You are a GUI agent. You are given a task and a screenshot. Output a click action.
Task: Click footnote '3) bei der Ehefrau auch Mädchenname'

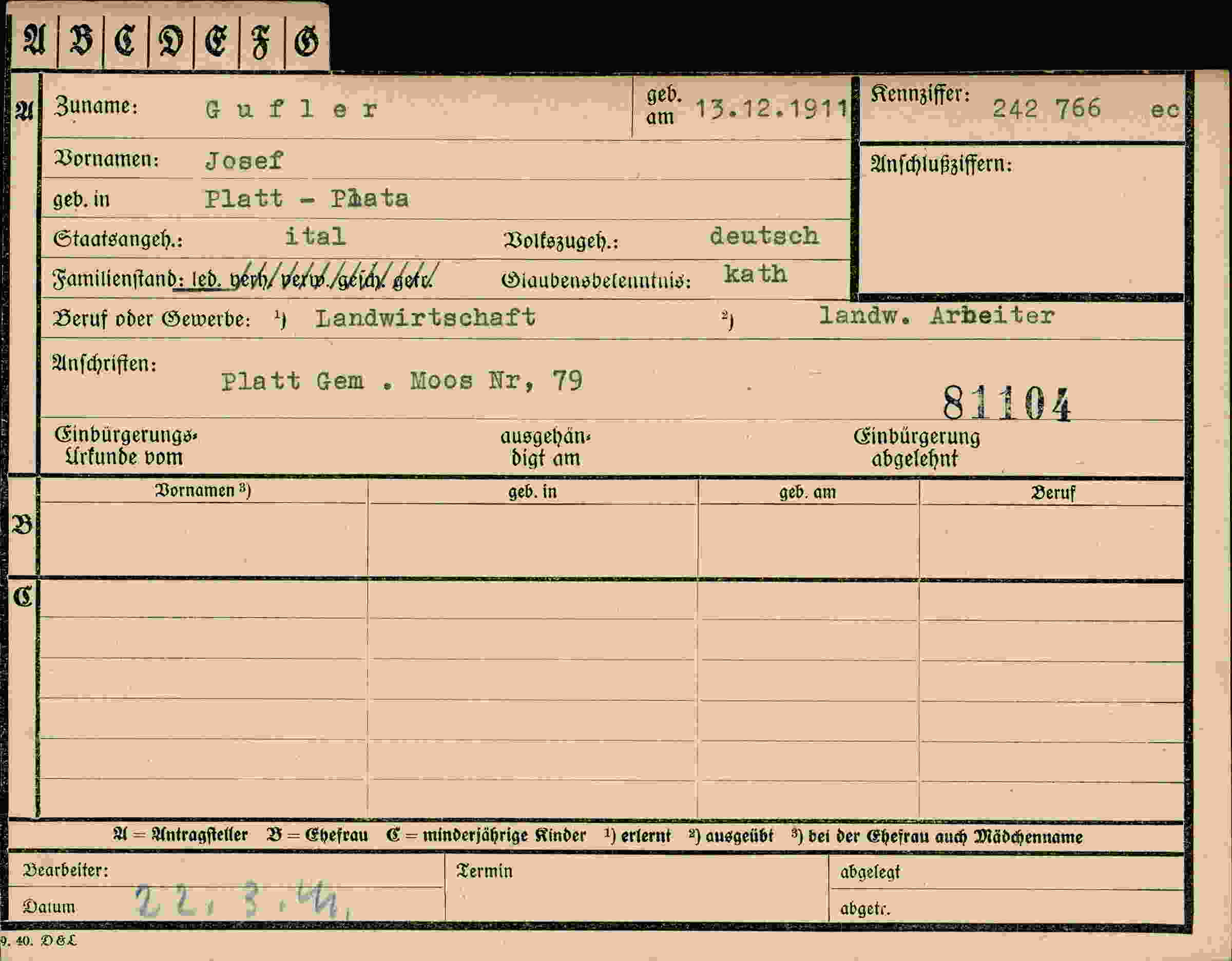tap(937, 836)
